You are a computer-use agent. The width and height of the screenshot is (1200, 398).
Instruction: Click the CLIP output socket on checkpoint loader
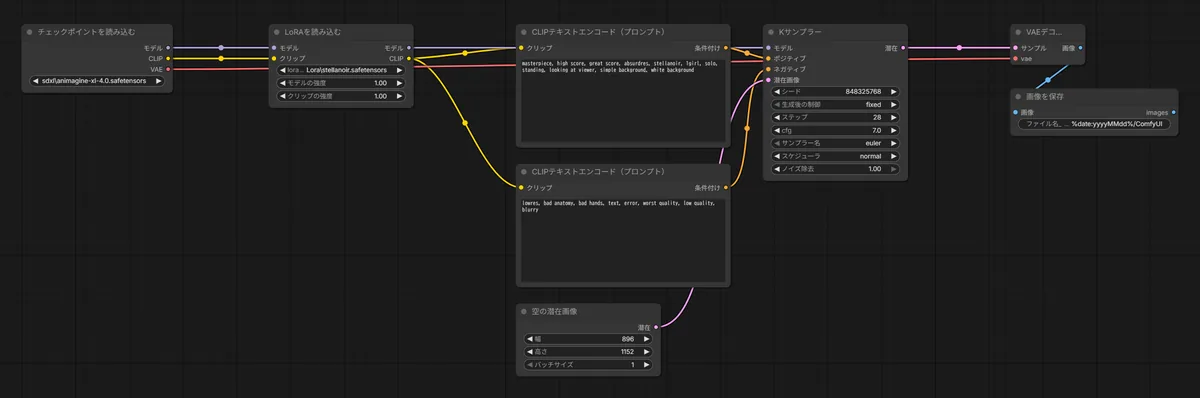168,58
